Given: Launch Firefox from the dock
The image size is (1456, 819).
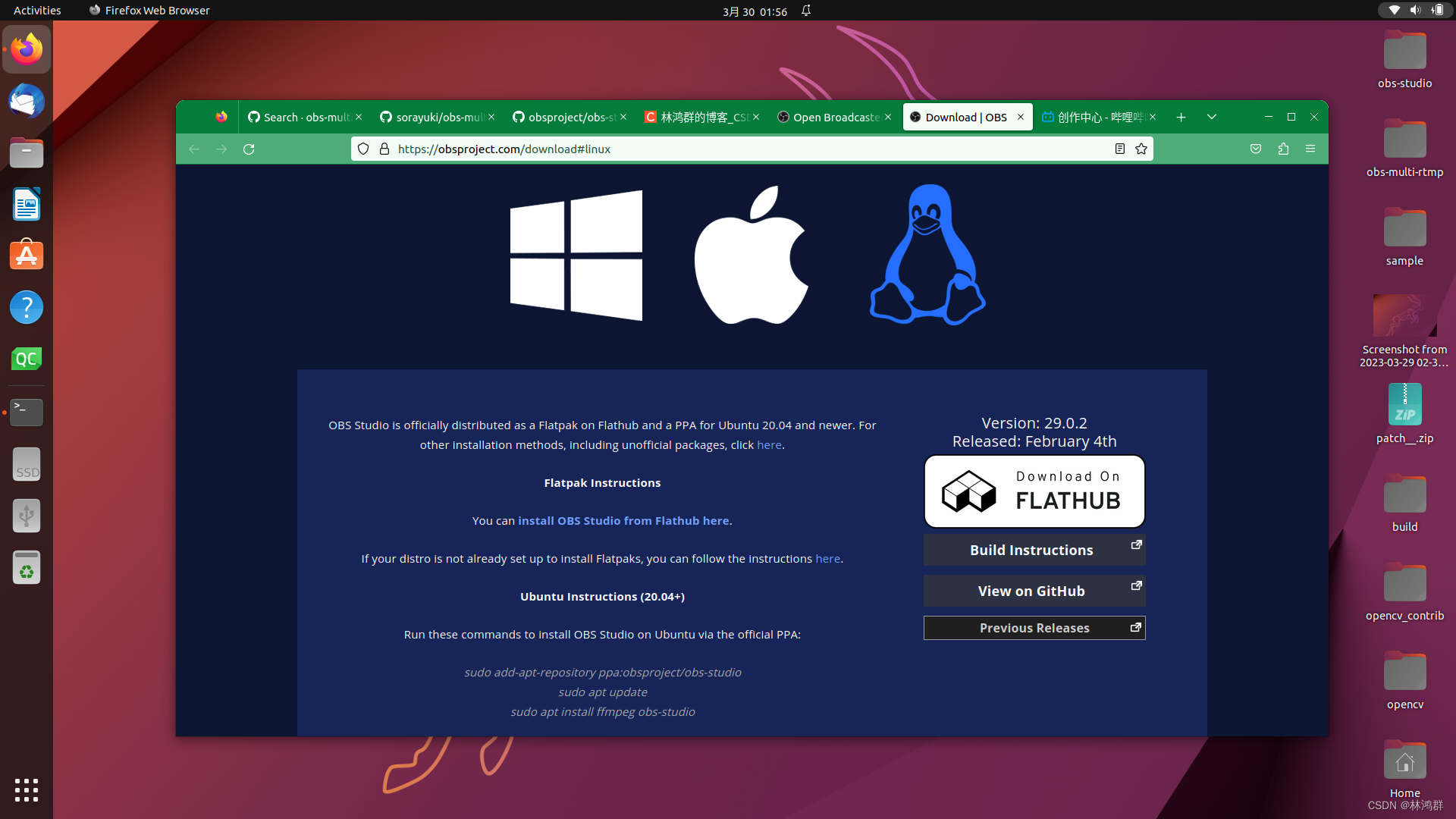Looking at the screenshot, I should (27, 49).
